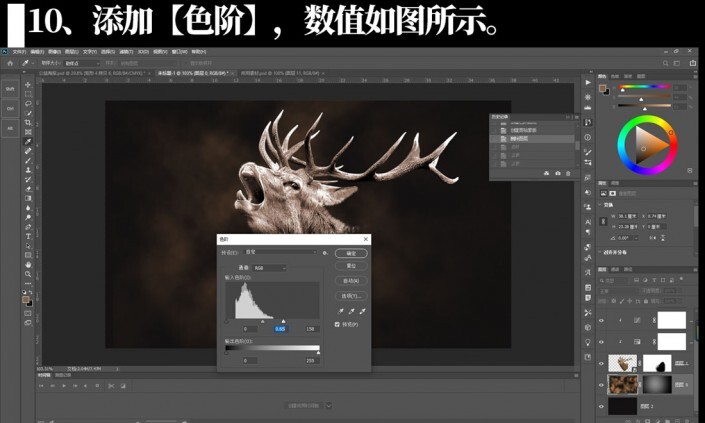Click the play actions icon in side strip
705x423 pixels.
pos(588,82)
